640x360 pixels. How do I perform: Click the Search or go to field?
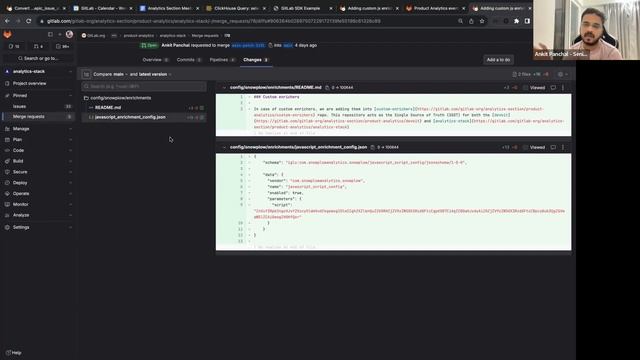click(x=38, y=58)
